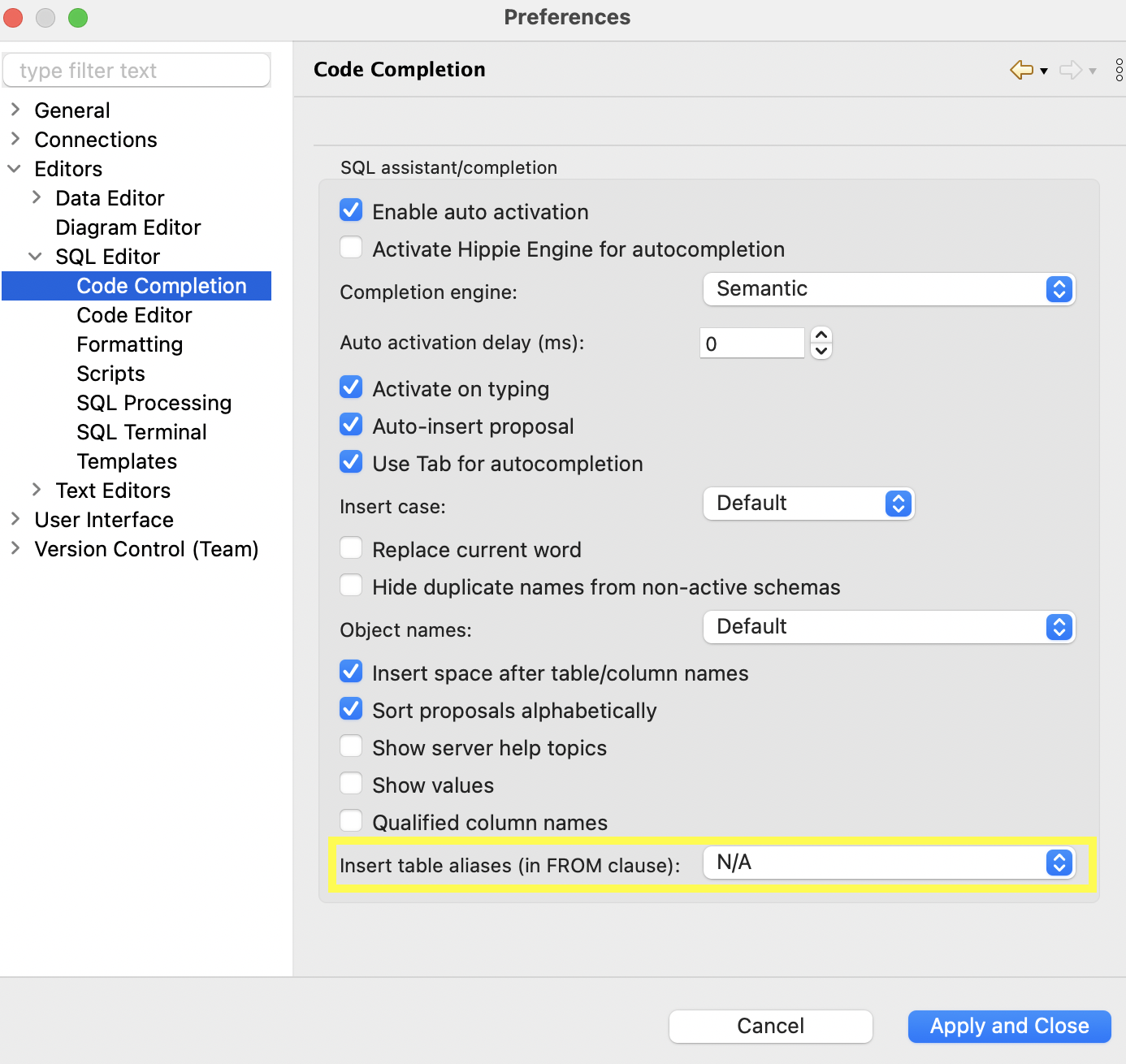Decrease auto activation delay with down arrow
The image size is (1126, 1064).
pyautogui.click(x=821, y=351)
